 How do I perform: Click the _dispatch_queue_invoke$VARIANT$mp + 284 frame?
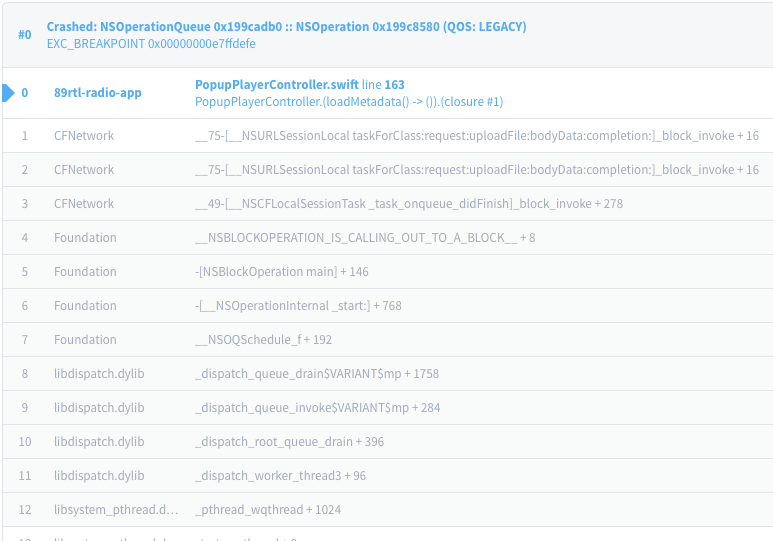click(x=317, y=408)
